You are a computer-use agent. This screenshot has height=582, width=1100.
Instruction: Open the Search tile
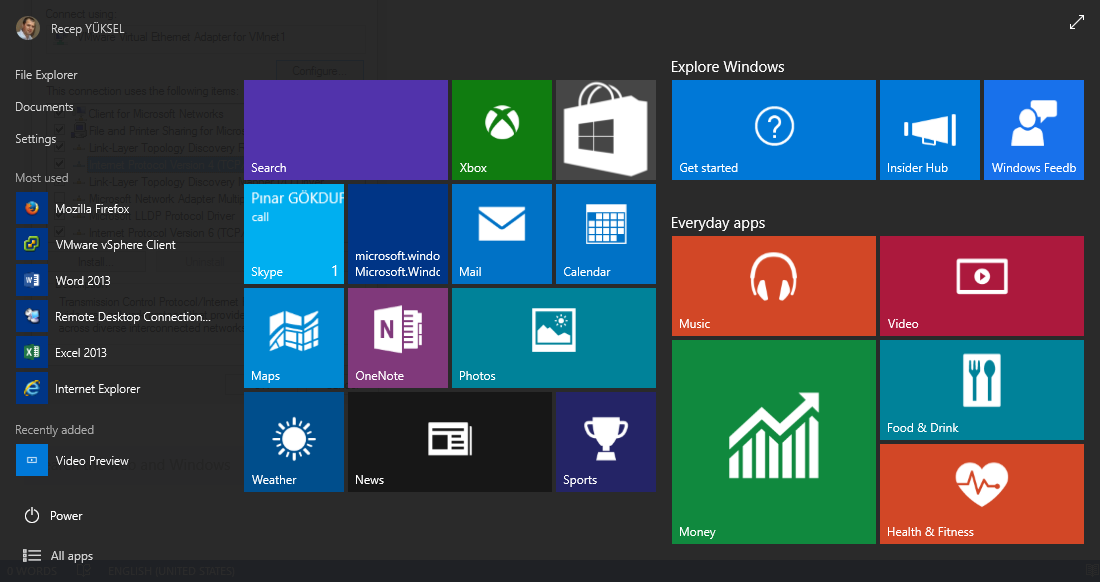346,130
